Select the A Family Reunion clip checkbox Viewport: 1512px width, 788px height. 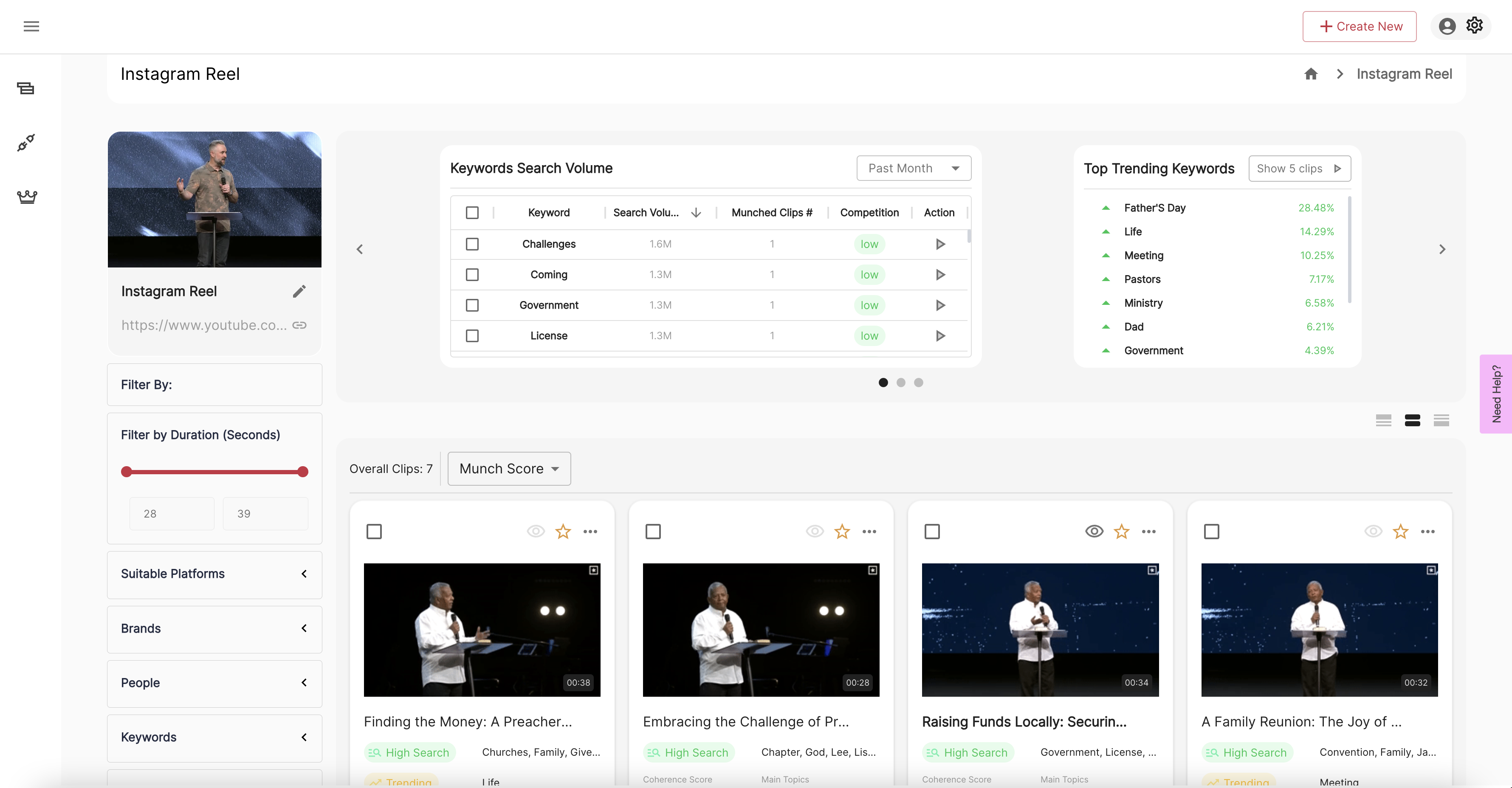pyautogui.click(x=1211, y=532)
